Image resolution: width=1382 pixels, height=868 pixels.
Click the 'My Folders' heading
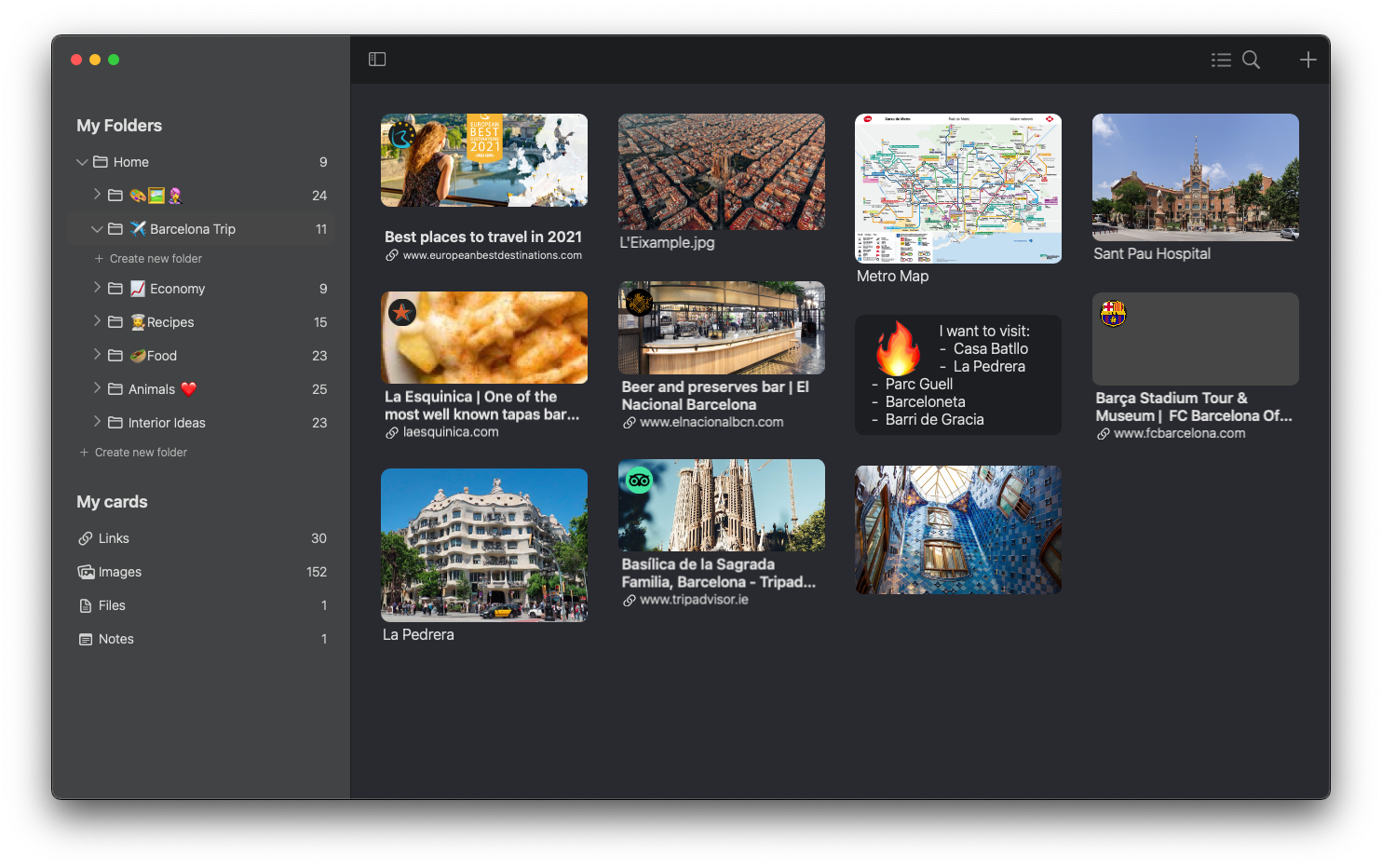pyautogui.click(x=119, y=126)
